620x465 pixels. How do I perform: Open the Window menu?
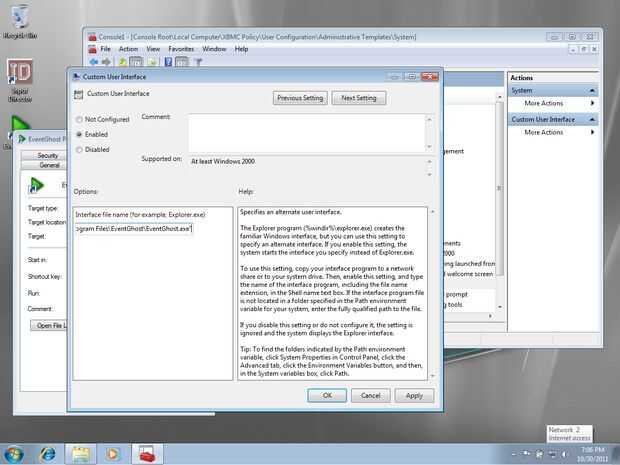[x=214, y=49]
